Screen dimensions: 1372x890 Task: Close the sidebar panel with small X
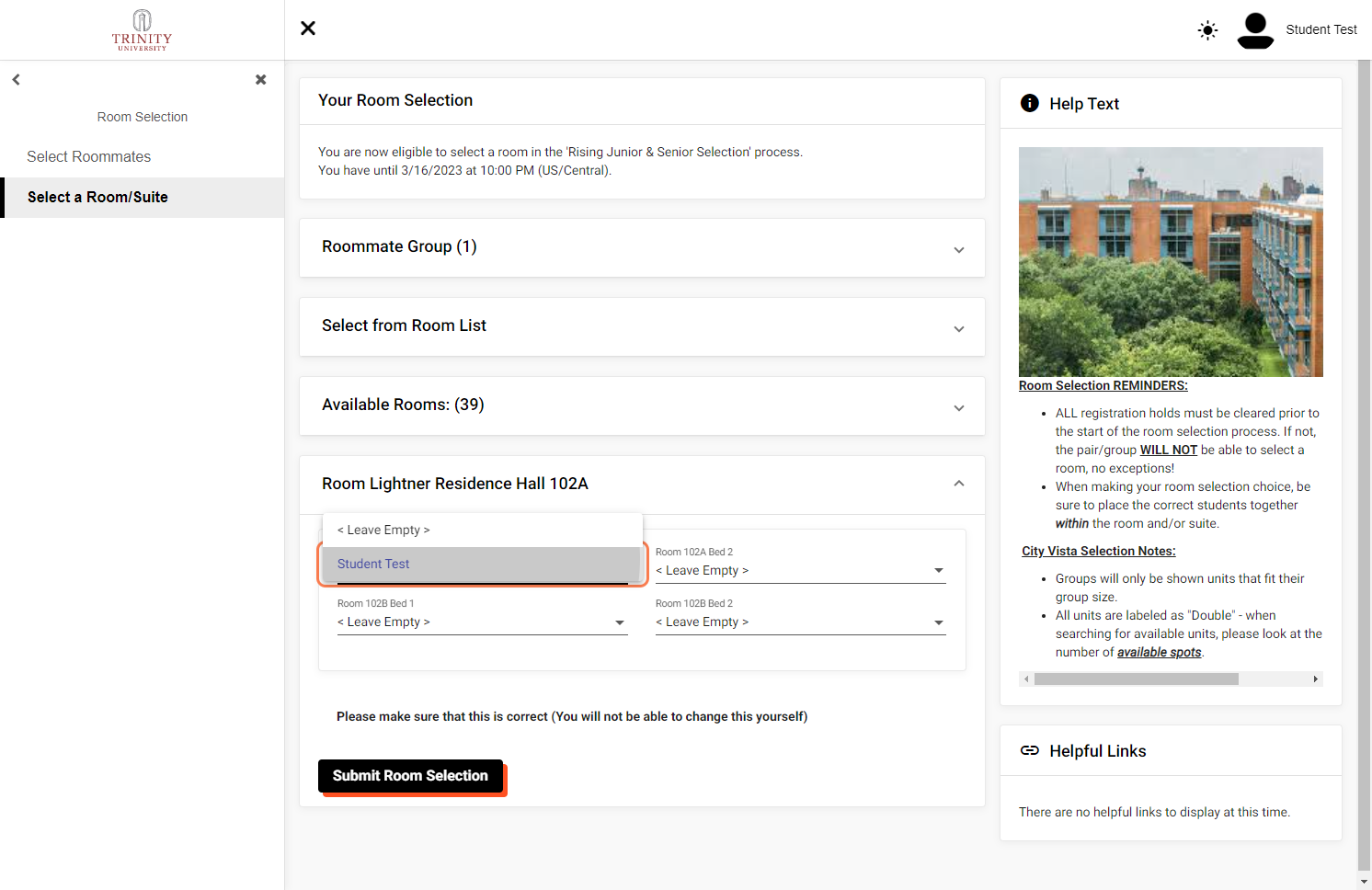[x=261, y=80]
